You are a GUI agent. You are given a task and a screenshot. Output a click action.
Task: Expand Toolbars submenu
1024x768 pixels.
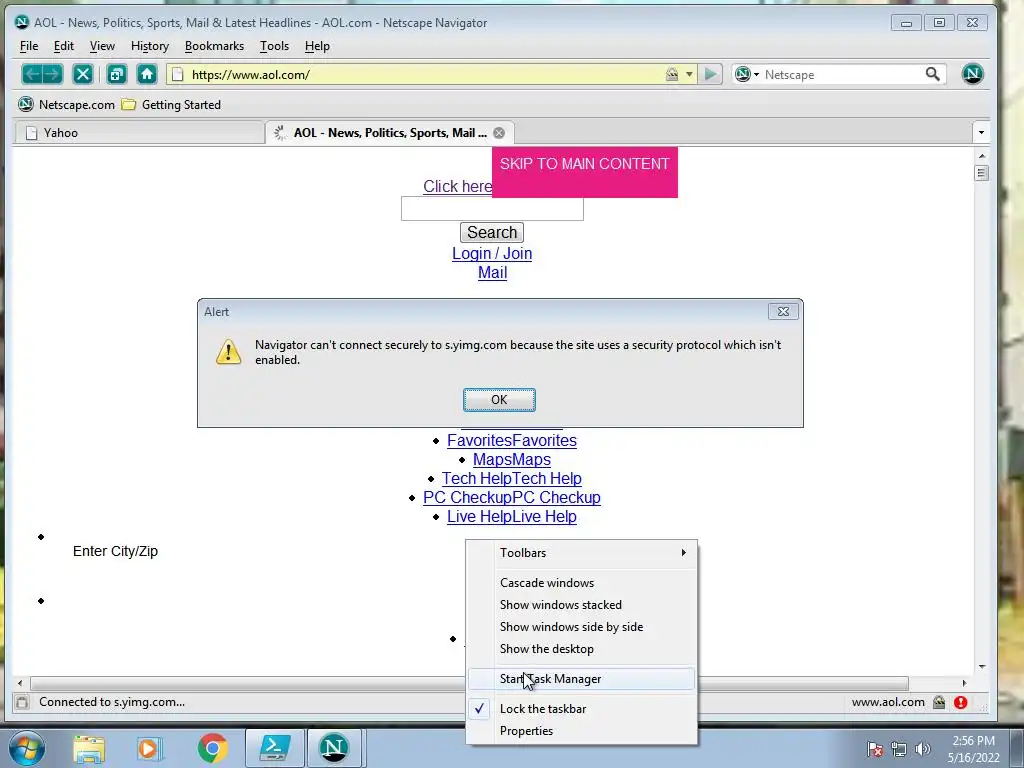pyautogui.click(x=581, y=552)
